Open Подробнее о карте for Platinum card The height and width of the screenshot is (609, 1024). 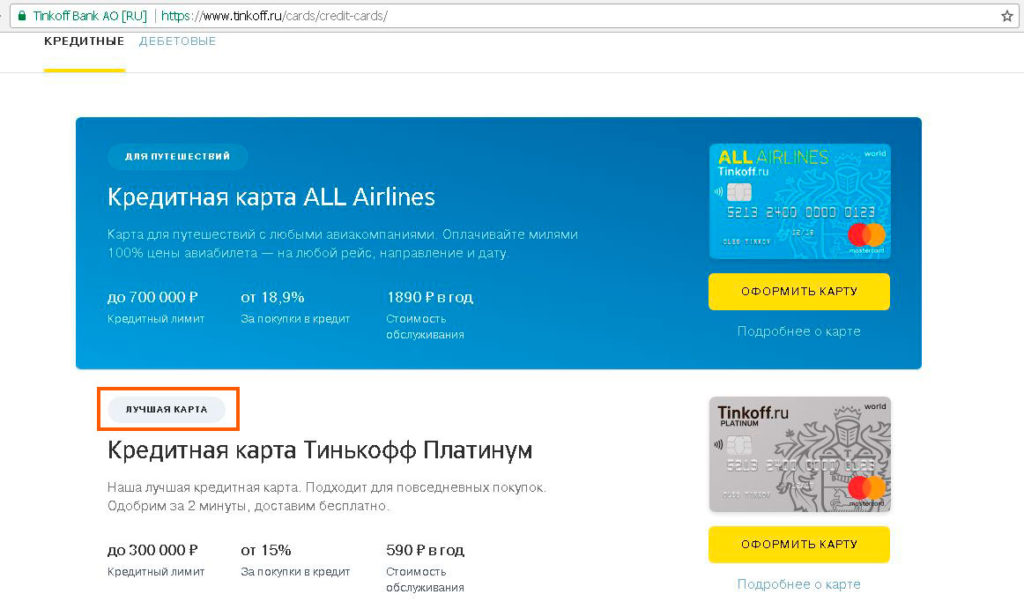click(798, 584)
